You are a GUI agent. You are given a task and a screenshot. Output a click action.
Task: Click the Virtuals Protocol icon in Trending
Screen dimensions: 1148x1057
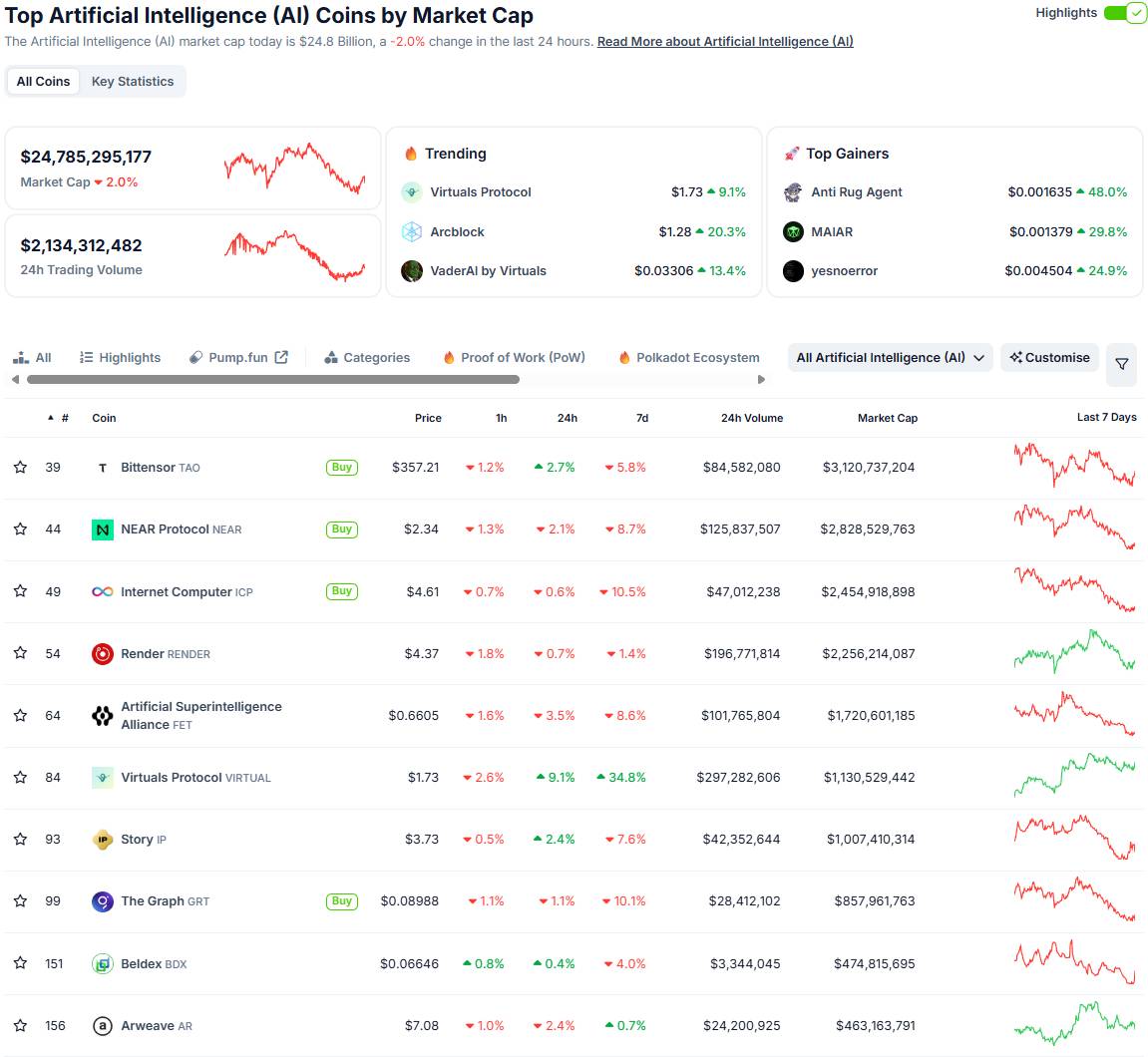[x=412, y=192]
